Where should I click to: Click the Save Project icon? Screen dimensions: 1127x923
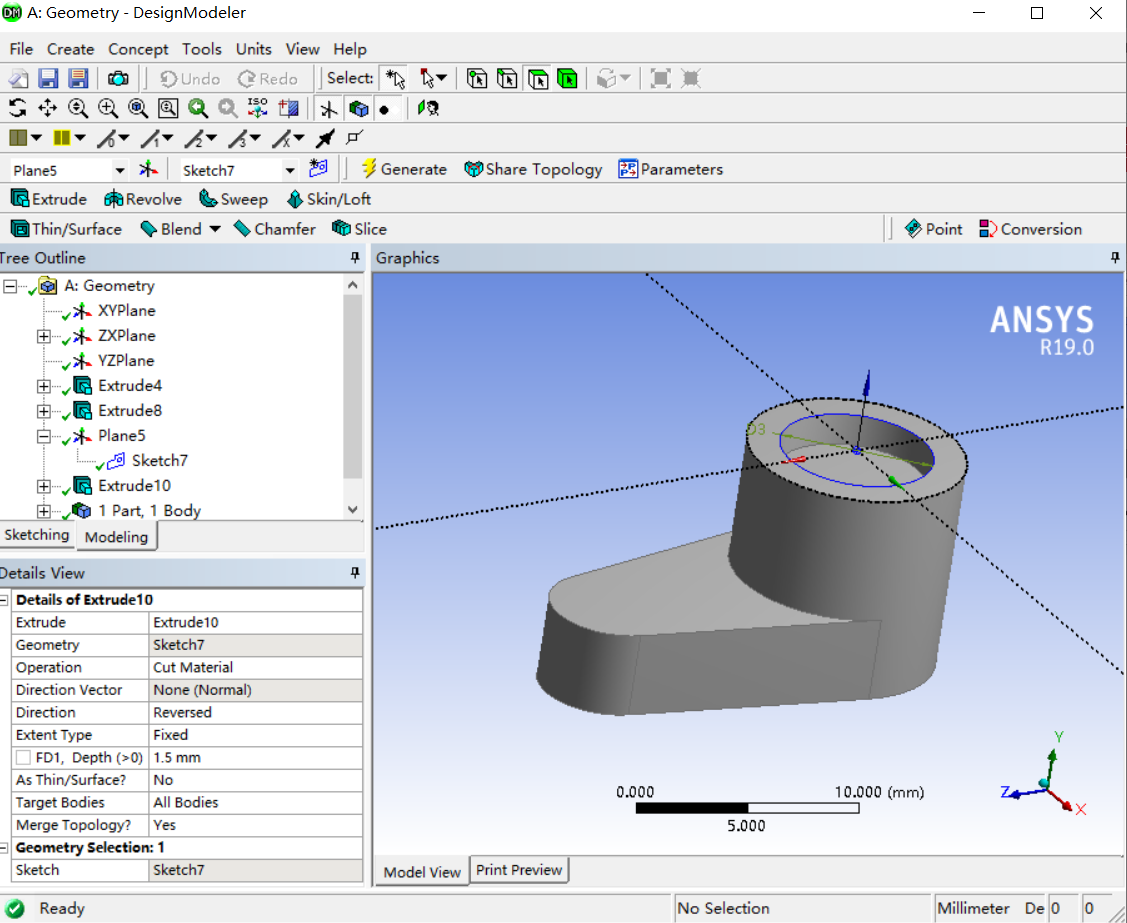48,78
